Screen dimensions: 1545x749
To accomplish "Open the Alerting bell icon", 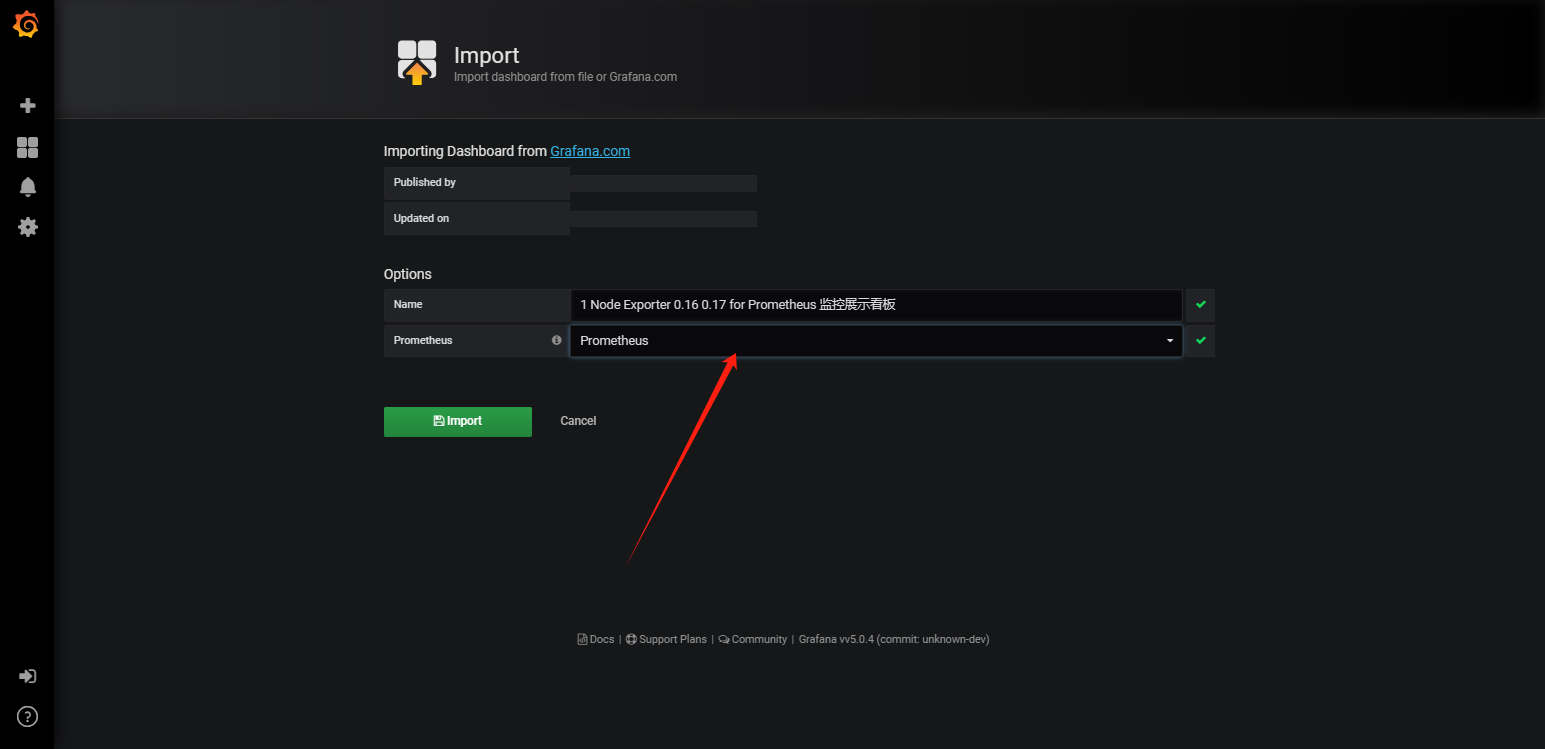I will tap(28, 187).
